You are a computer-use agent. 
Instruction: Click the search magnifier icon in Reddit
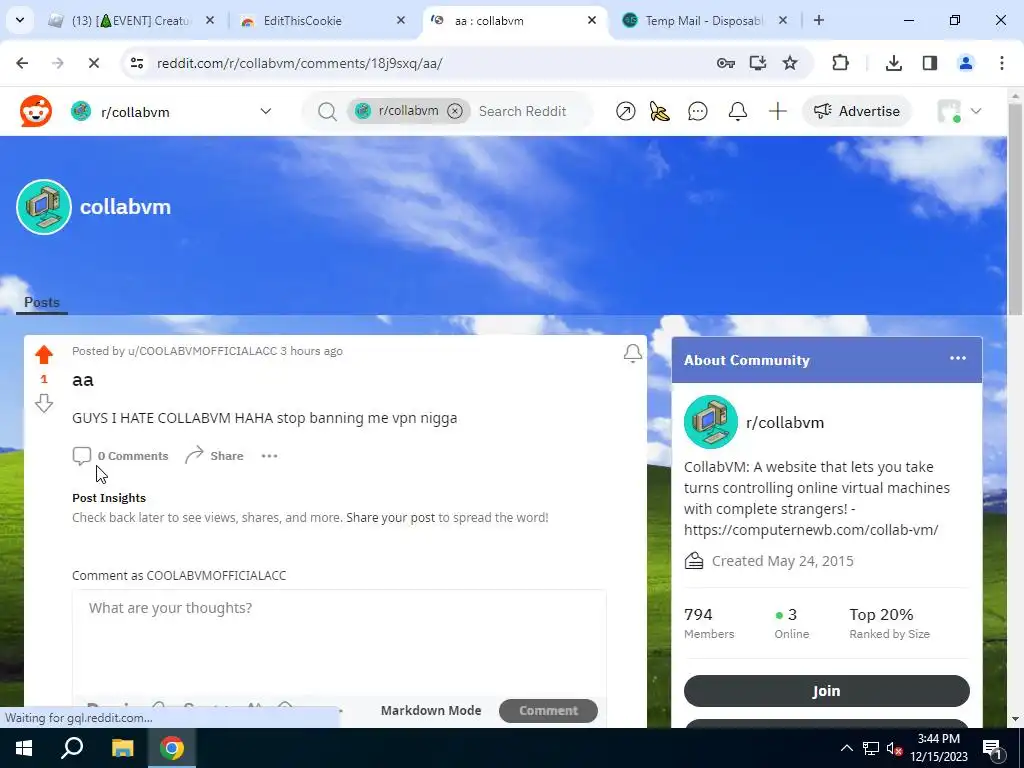pyautogui.click(x=327, y=112)
